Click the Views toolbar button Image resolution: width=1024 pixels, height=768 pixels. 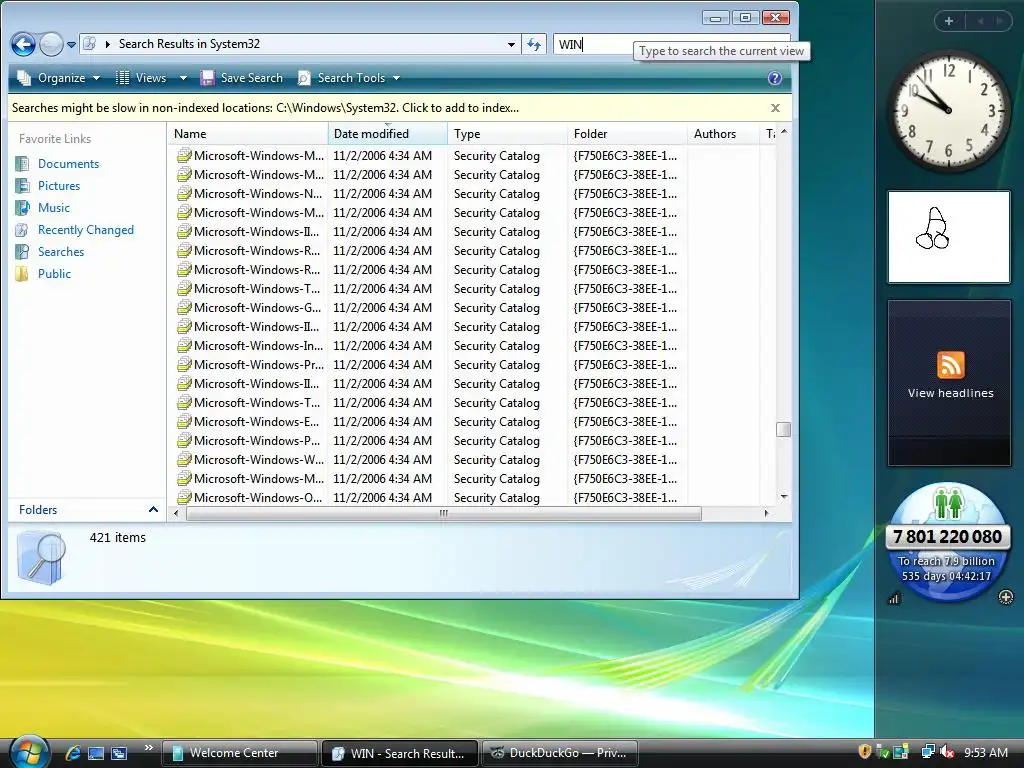(142, 78)
